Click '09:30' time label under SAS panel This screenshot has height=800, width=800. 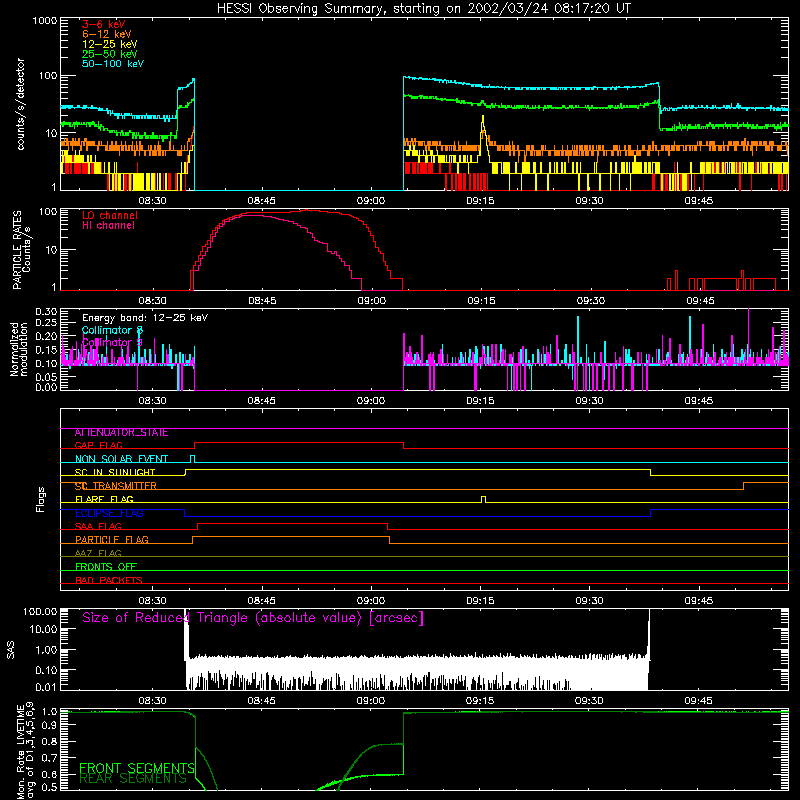coord(589,701)
